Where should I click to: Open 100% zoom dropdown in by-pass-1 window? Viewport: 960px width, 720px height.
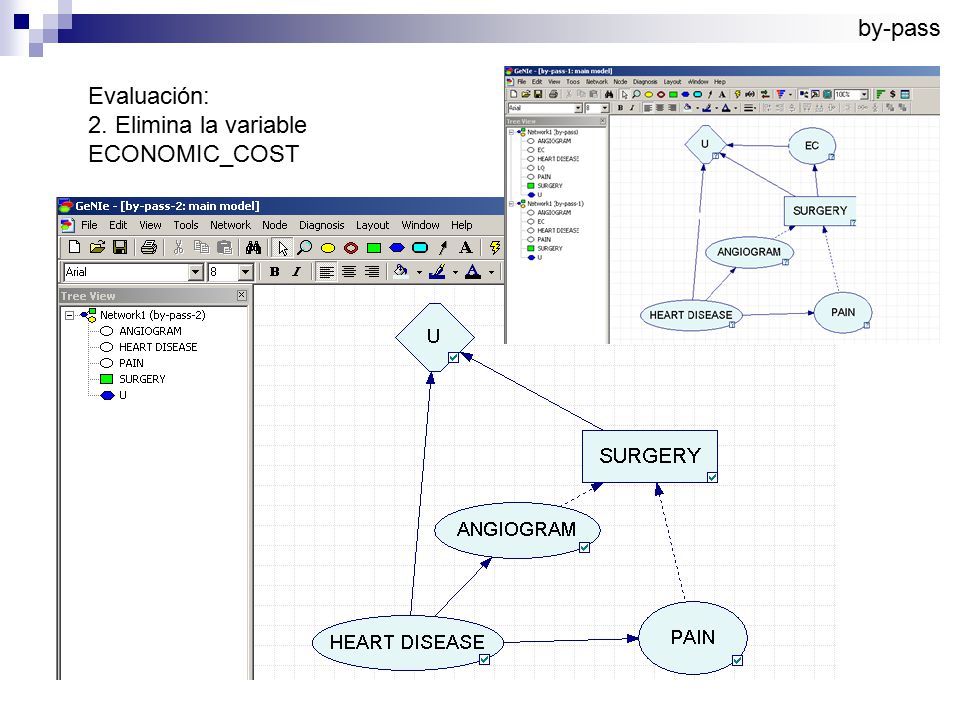coord(864,94)
